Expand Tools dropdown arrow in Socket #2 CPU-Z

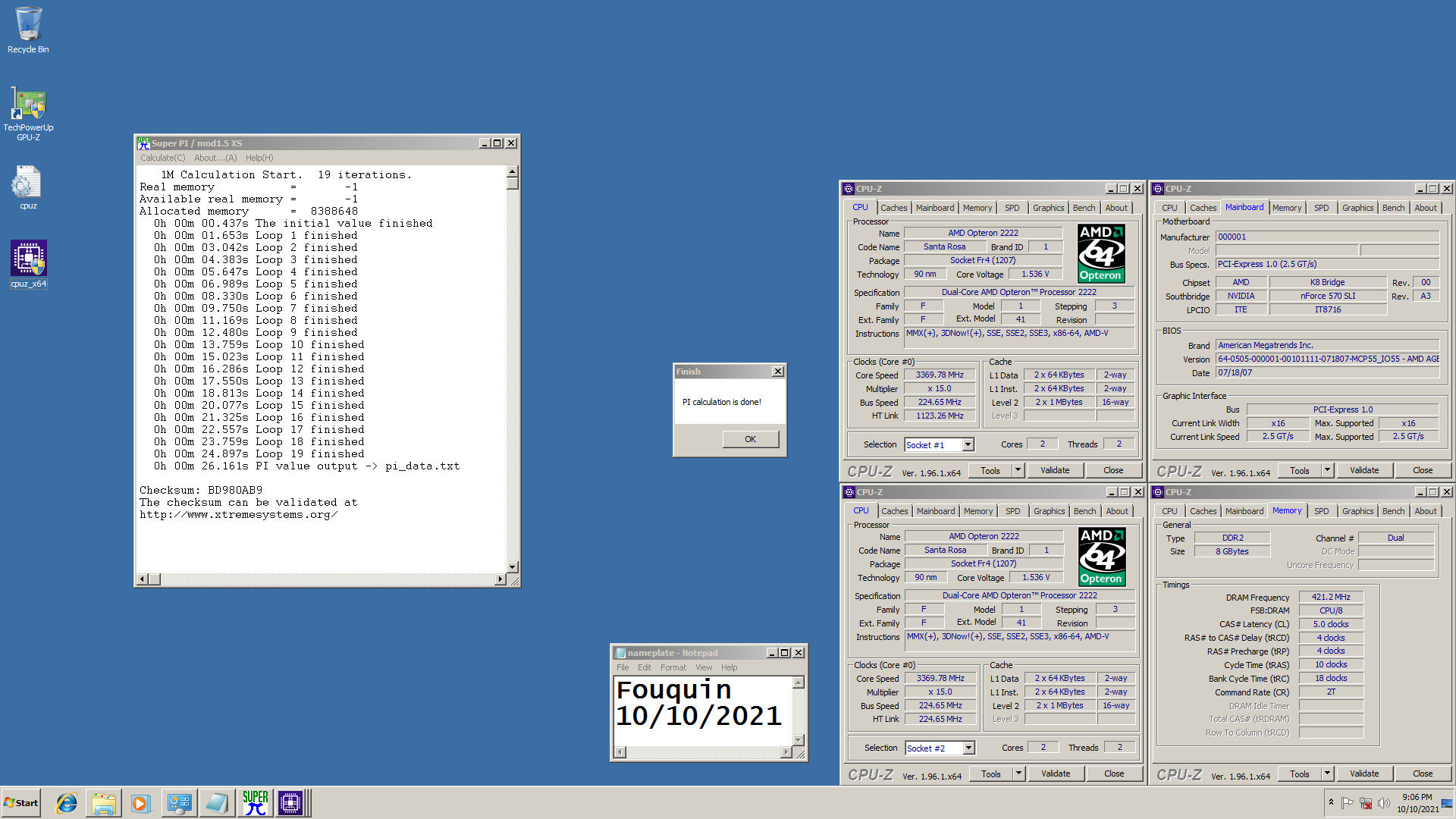[x=1018, y=773]
